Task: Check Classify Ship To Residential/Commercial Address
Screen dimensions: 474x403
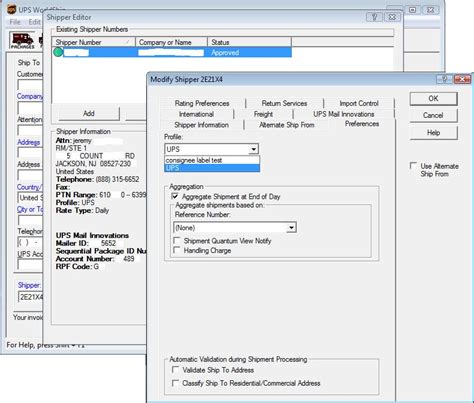Action: click(x=175, y=383)
